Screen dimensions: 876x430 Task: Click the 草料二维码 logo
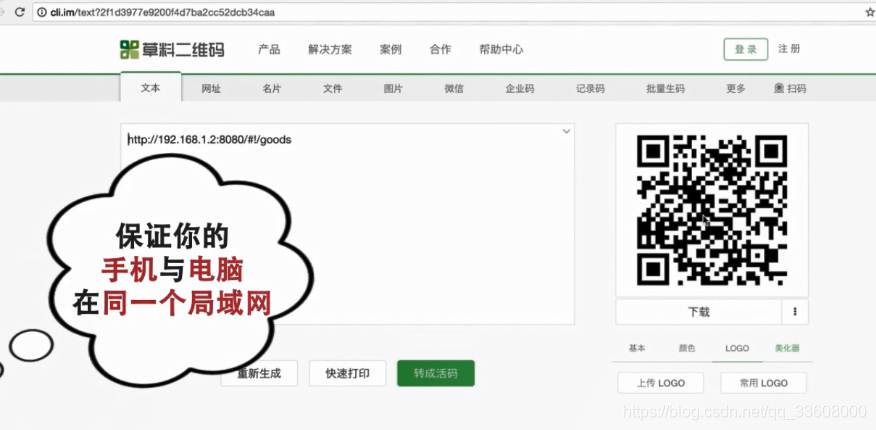point(172,50)
